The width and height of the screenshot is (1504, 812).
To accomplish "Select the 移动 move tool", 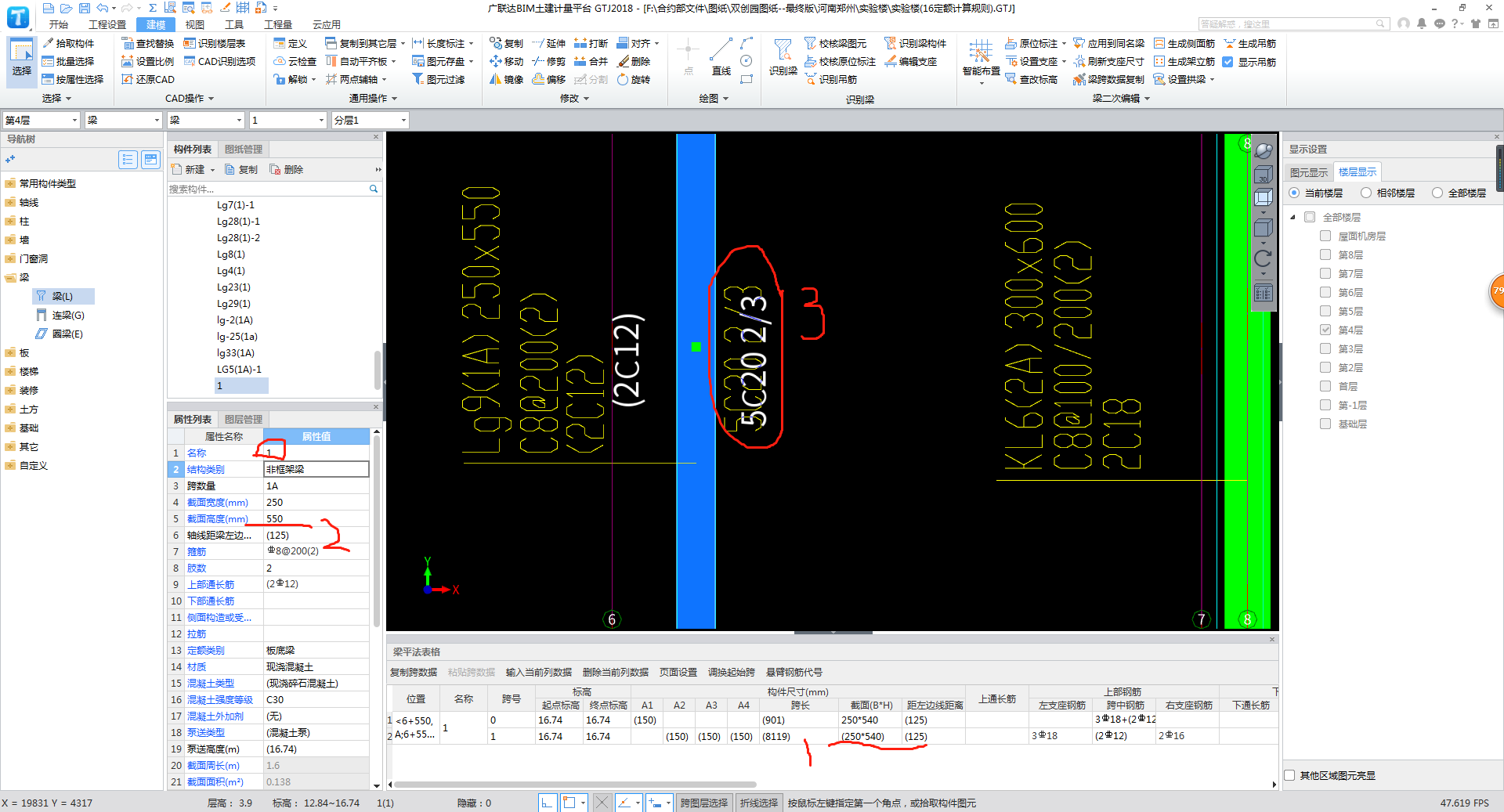I will [507, 61].
